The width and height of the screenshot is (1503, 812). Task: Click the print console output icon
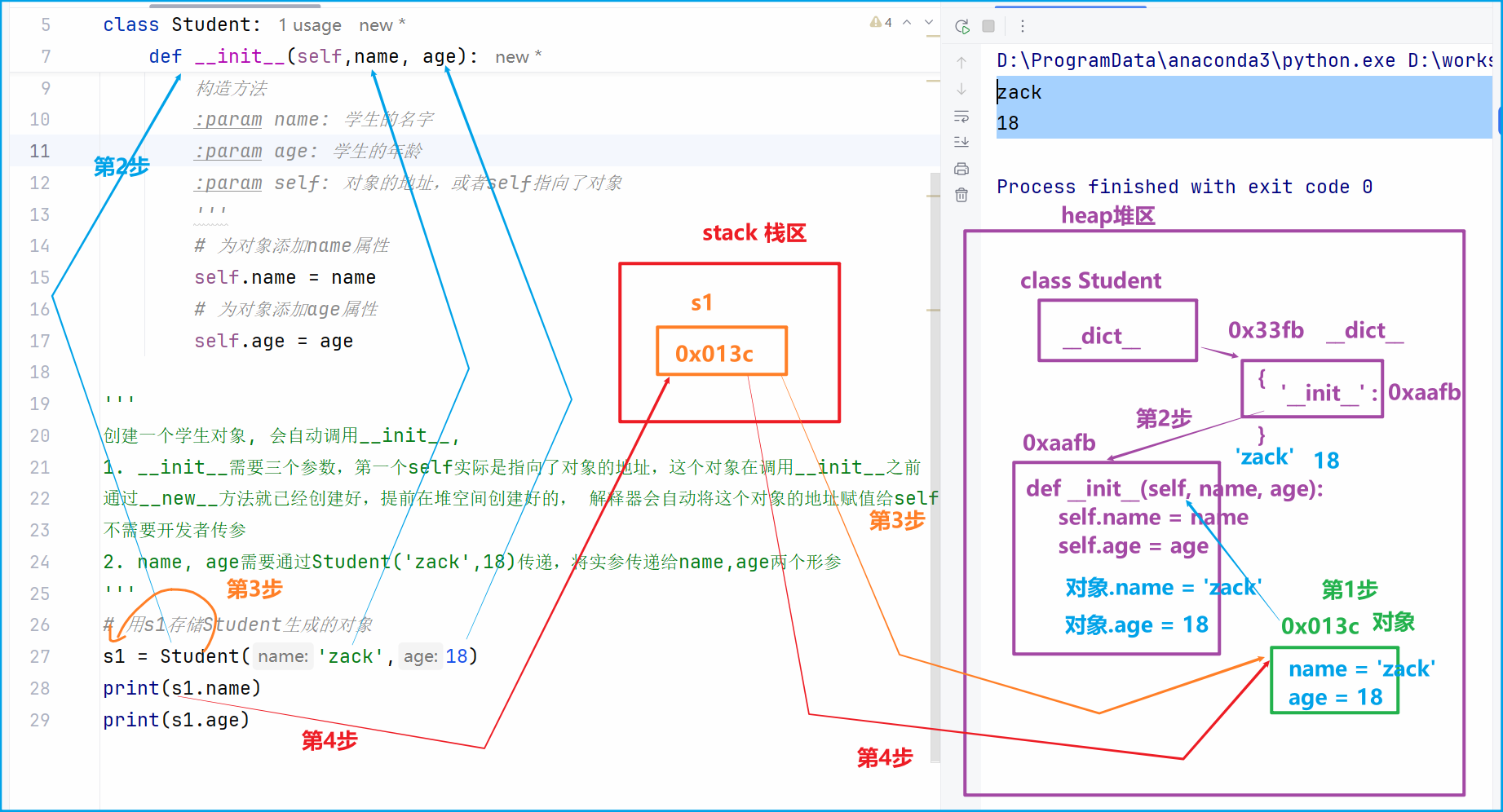click(961, 169)
